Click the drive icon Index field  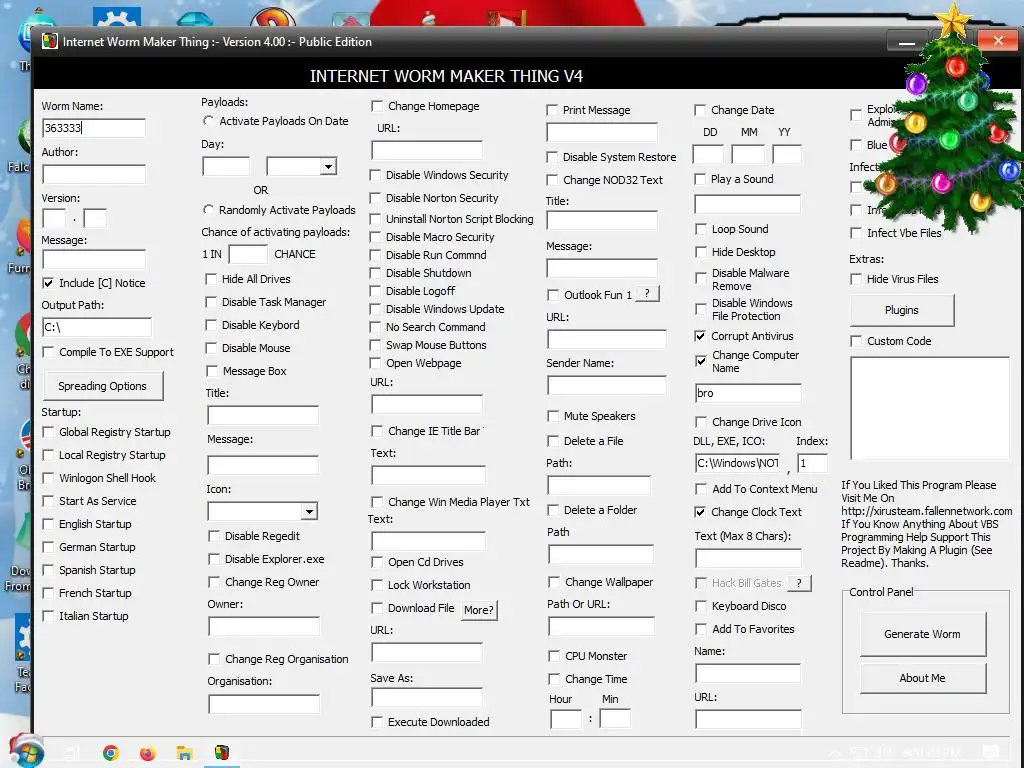812,463
